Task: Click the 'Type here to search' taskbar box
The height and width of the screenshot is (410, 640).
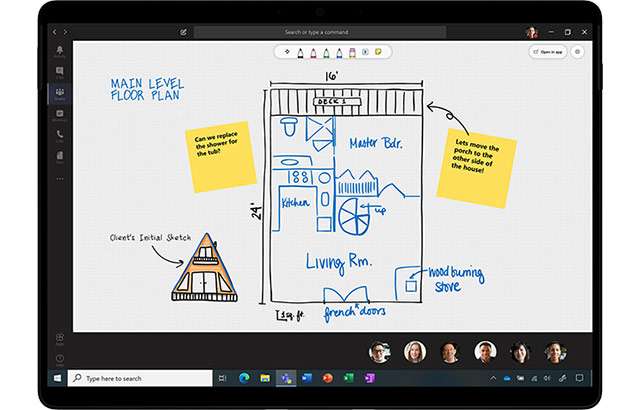Action: [x=140, y=378]
